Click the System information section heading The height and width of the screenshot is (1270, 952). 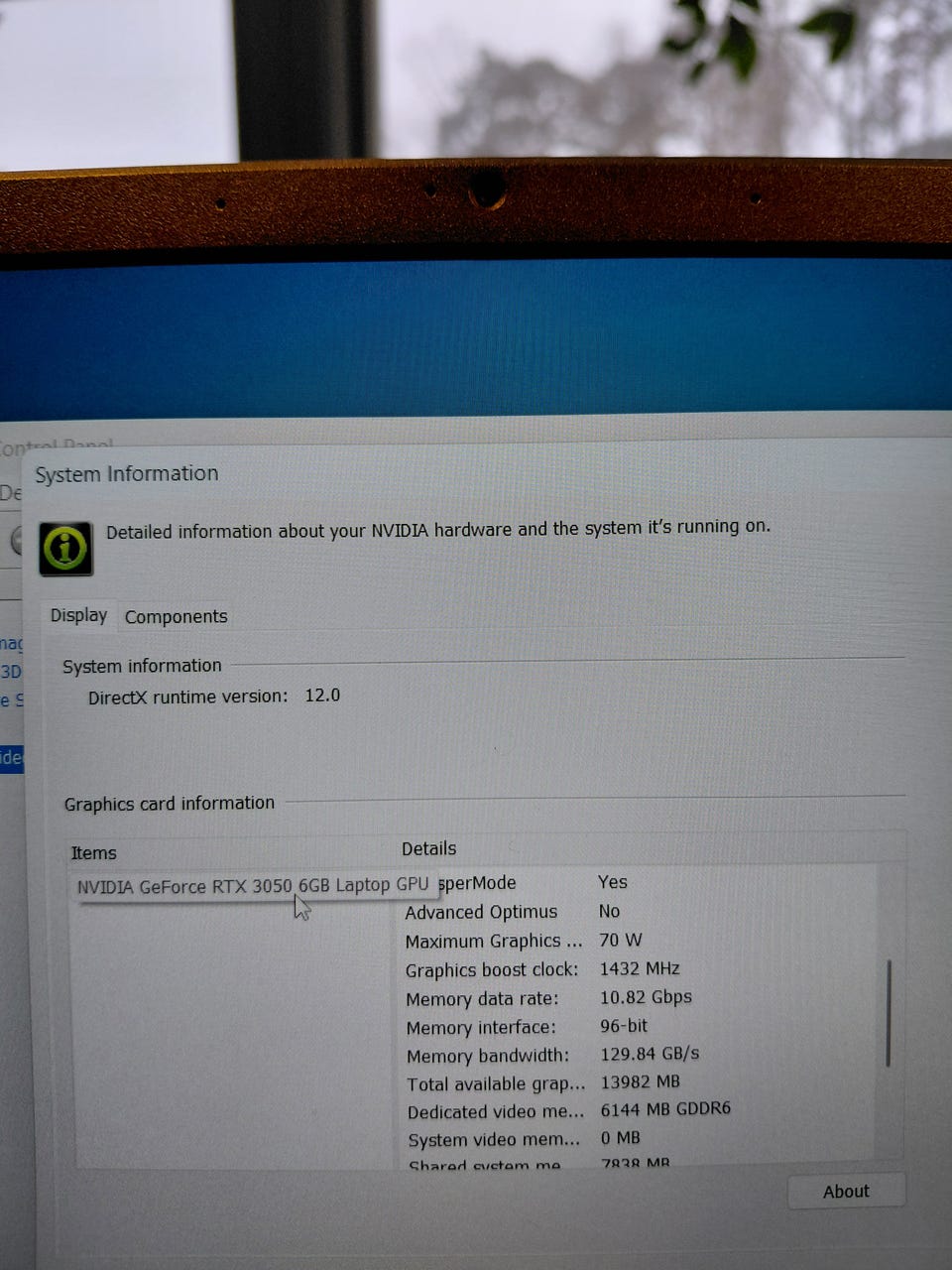[x=142, y=666]
